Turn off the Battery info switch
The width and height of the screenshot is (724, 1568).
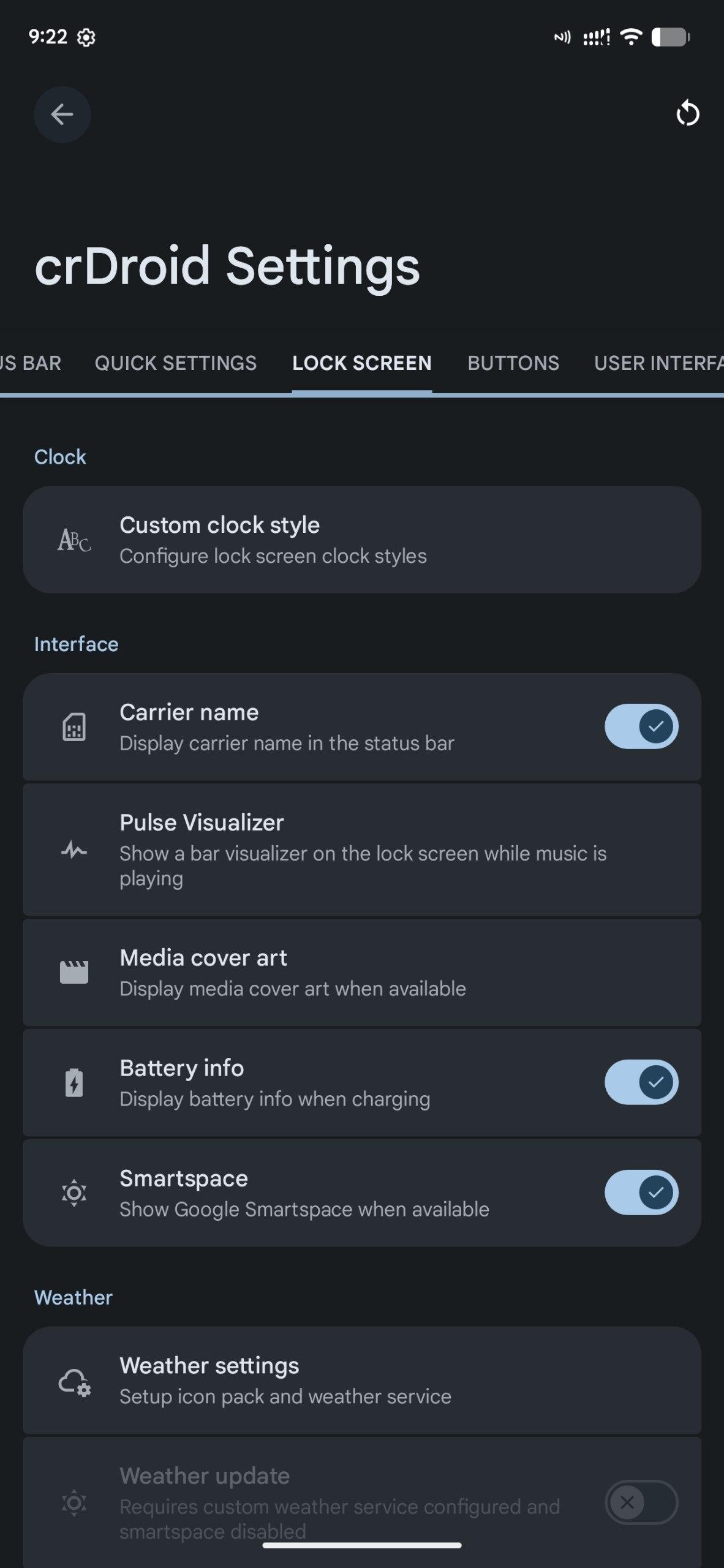[x=641, y=1082]
